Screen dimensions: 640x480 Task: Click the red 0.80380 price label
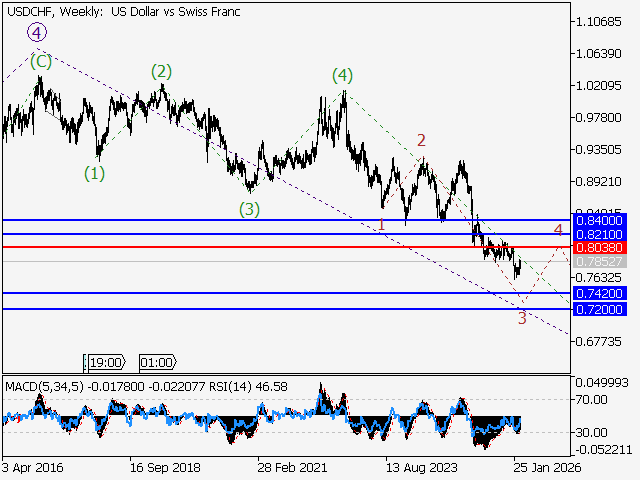point(600,247)
